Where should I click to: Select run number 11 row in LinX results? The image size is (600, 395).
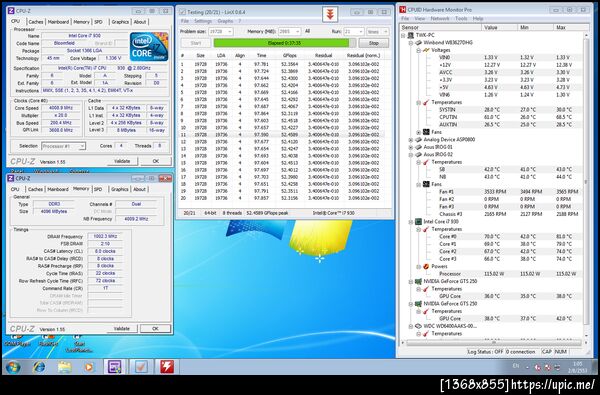click(282, 135)
